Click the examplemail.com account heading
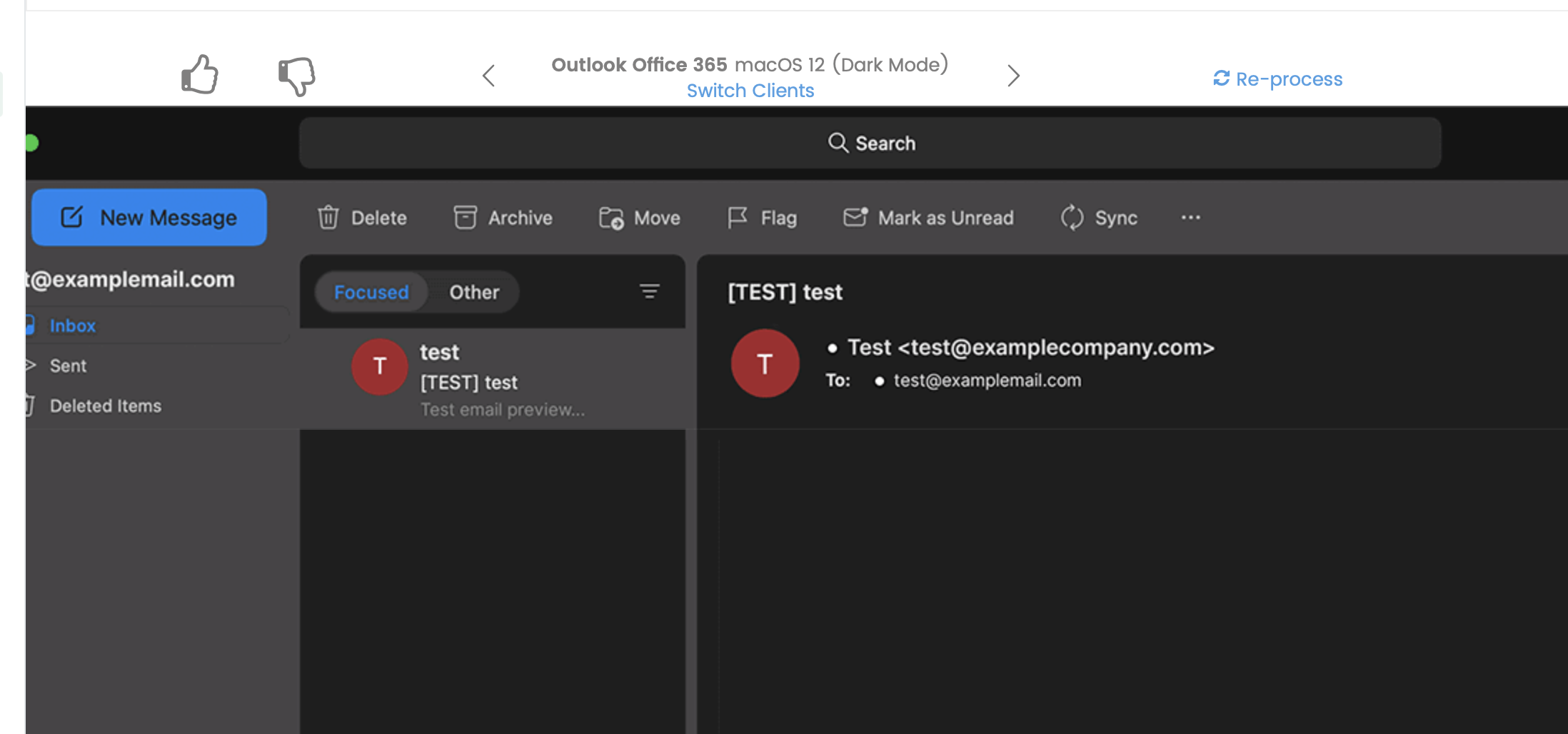The height and width of the screenshot is (734, 1568). (x=130, y=279)
